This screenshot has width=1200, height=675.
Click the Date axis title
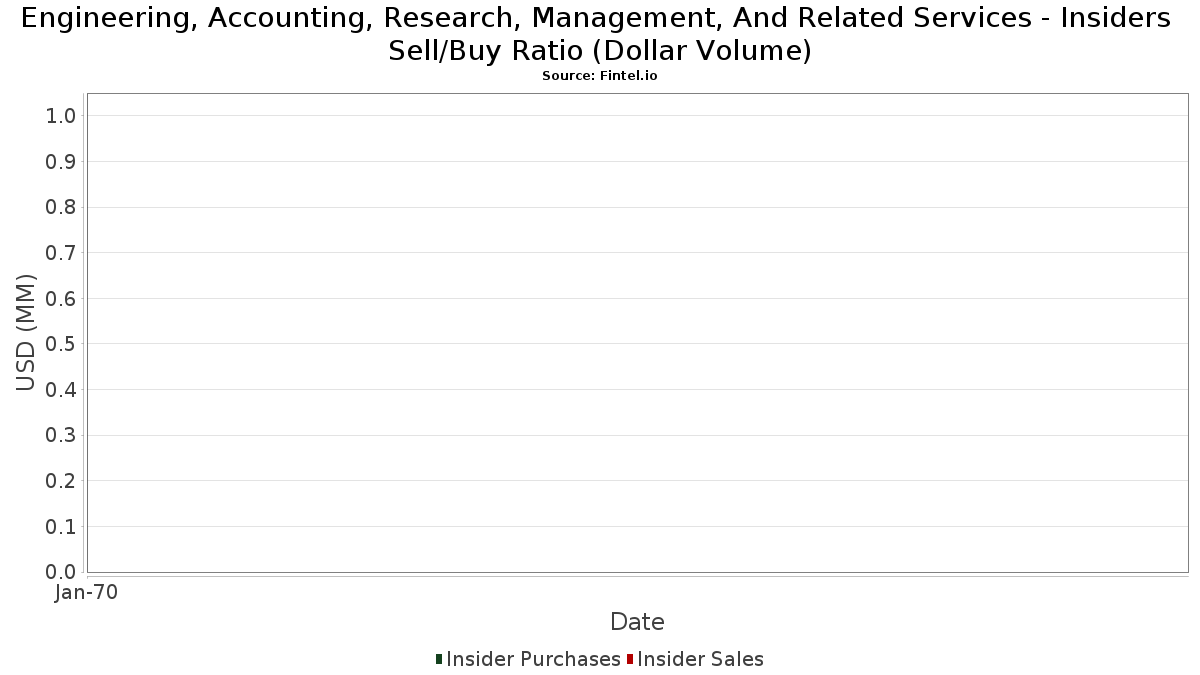click(x=637, y=622)
